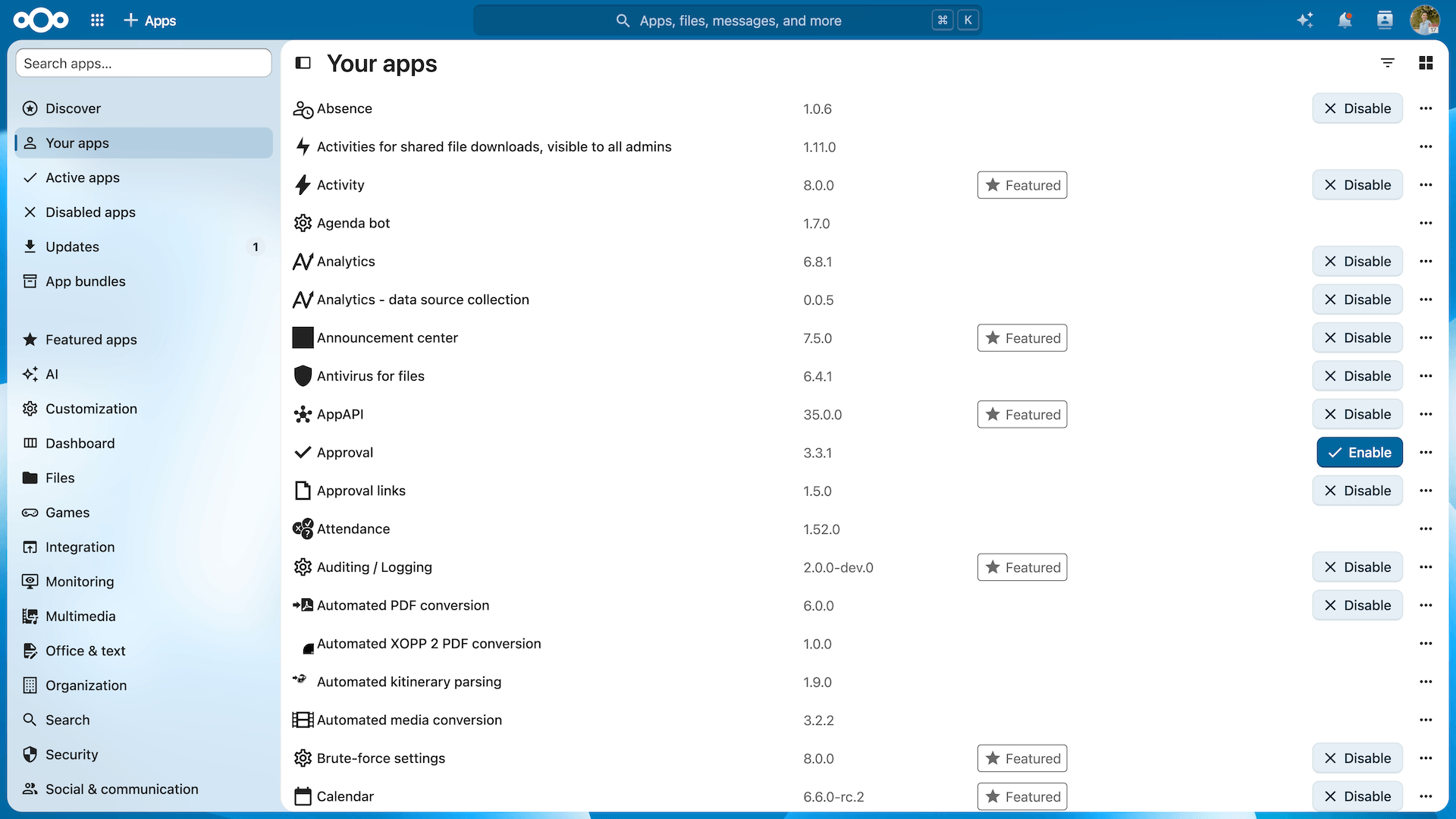The width and height of the screenshot is (1456, 819).
Task: Expand the user avatar menu
Action: [x=1425, y=20]
